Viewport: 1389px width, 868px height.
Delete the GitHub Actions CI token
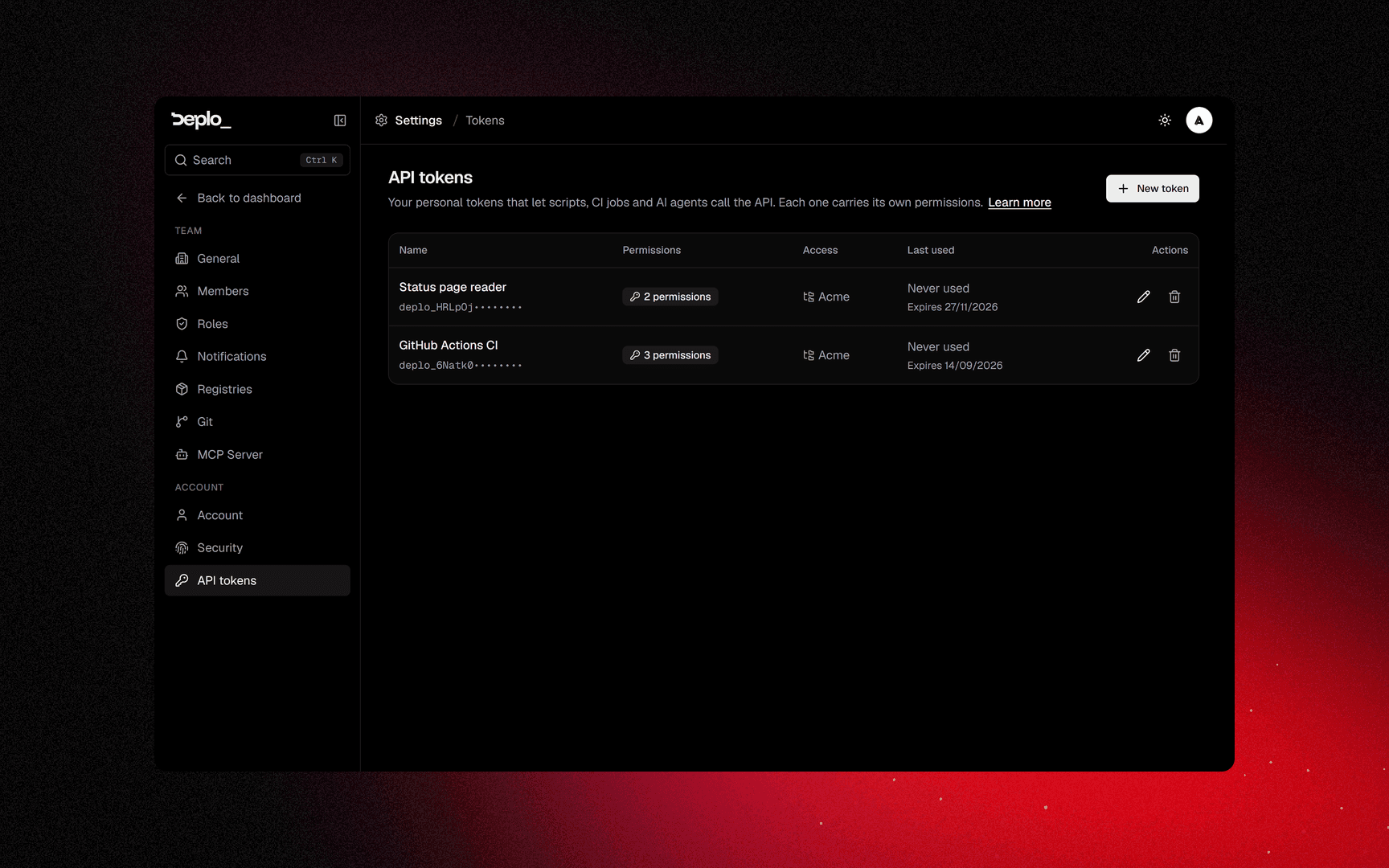tap(1174, 355)
